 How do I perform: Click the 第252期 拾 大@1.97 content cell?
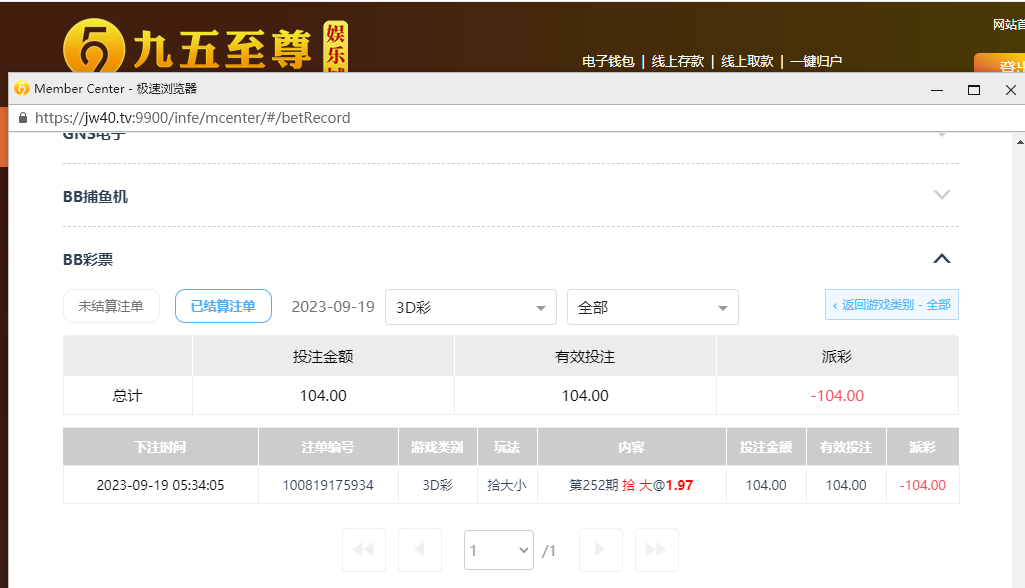pos(631,485)
